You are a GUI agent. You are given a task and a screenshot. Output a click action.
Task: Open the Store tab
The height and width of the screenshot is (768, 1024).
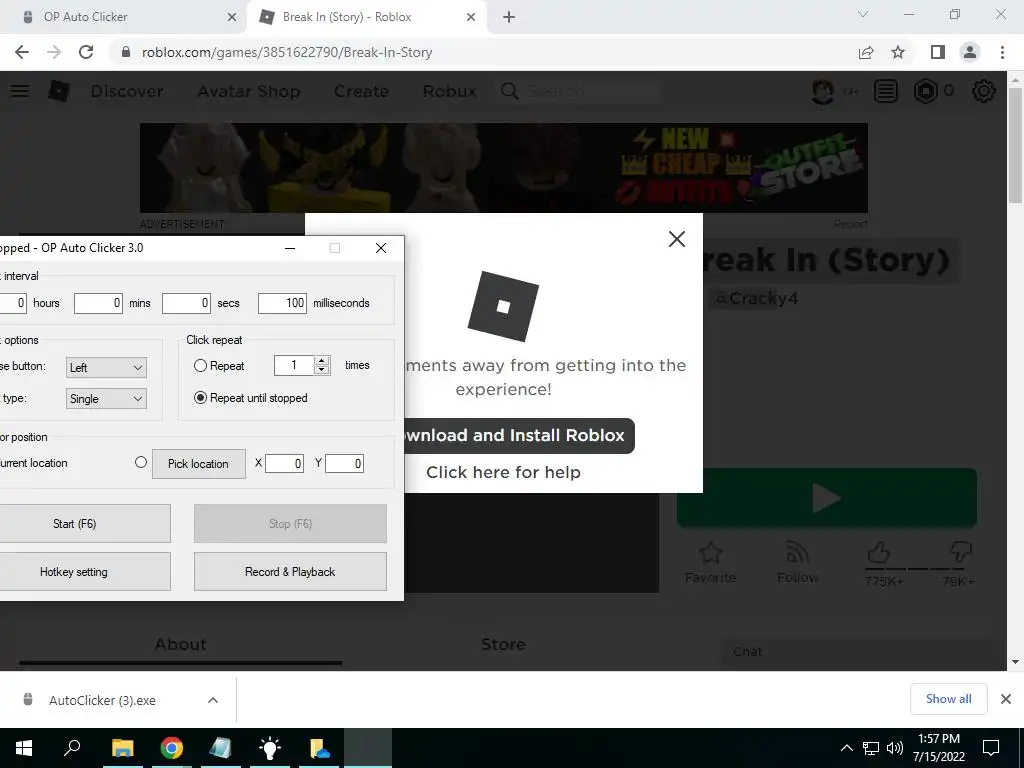tap(503, 645)
